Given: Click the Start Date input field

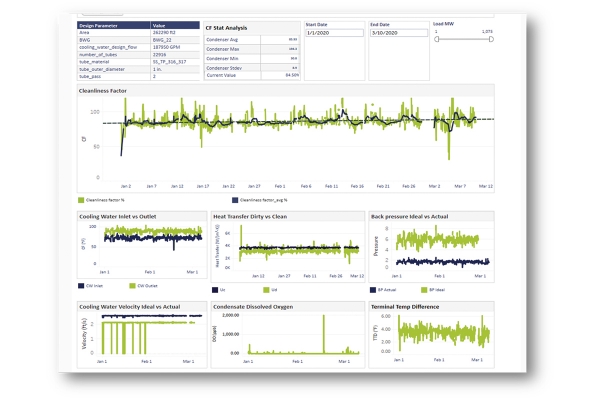Looking at the screenshot, I should pos(334,33).
